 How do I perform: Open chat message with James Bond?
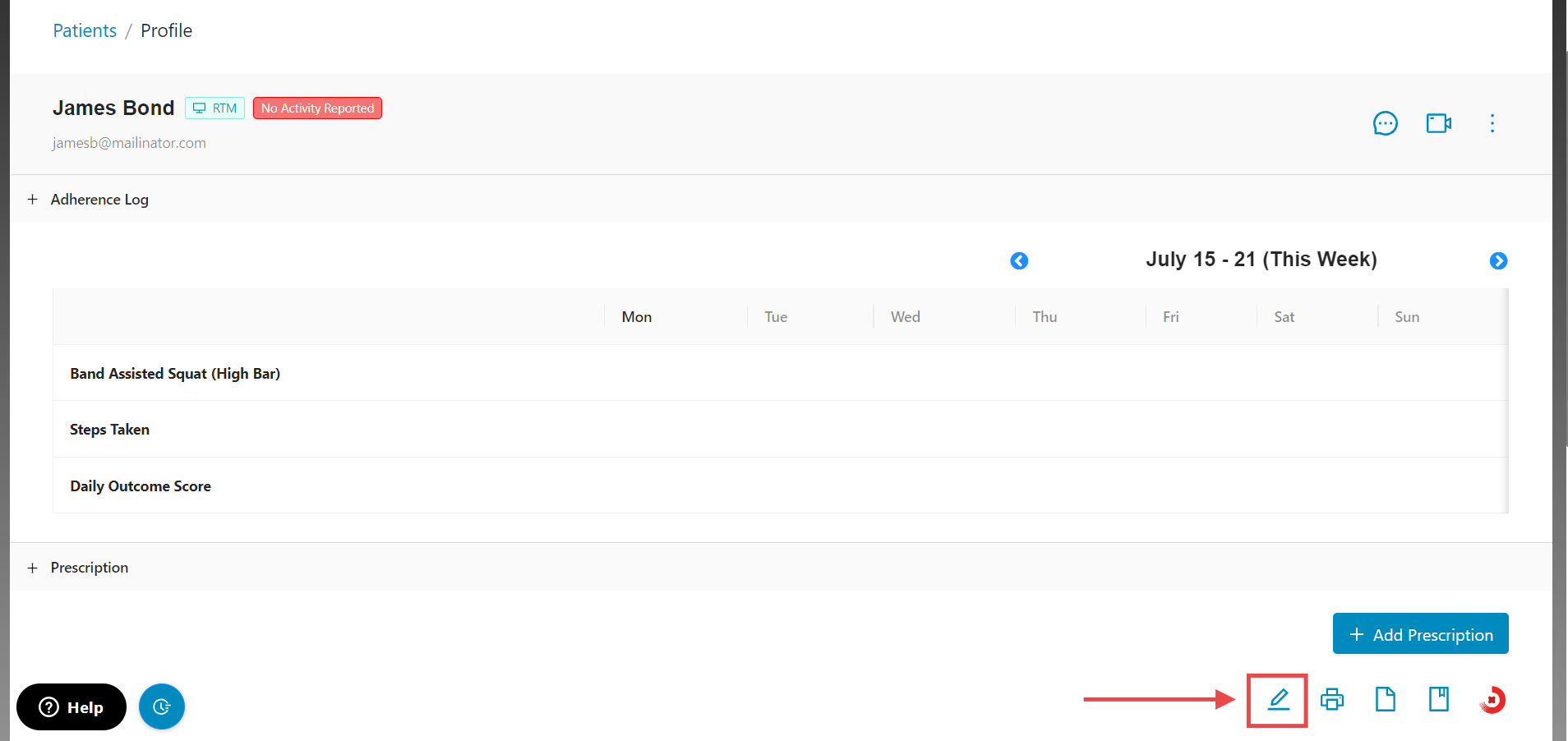click(x=1386, y=123)
